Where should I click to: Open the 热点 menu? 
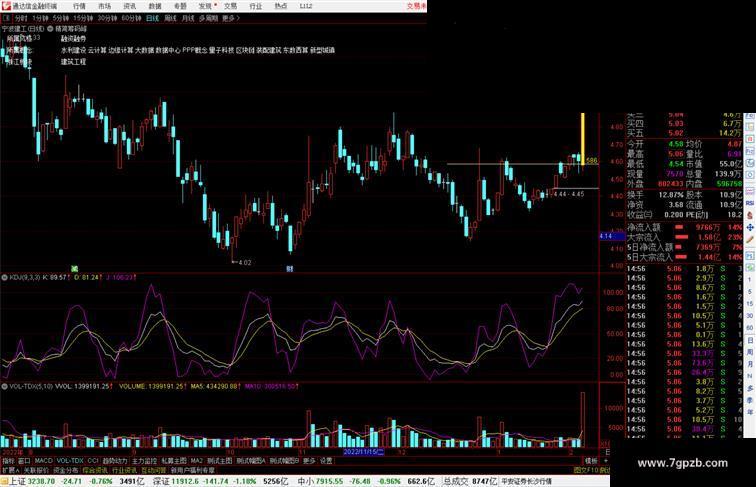pos(281,6)
